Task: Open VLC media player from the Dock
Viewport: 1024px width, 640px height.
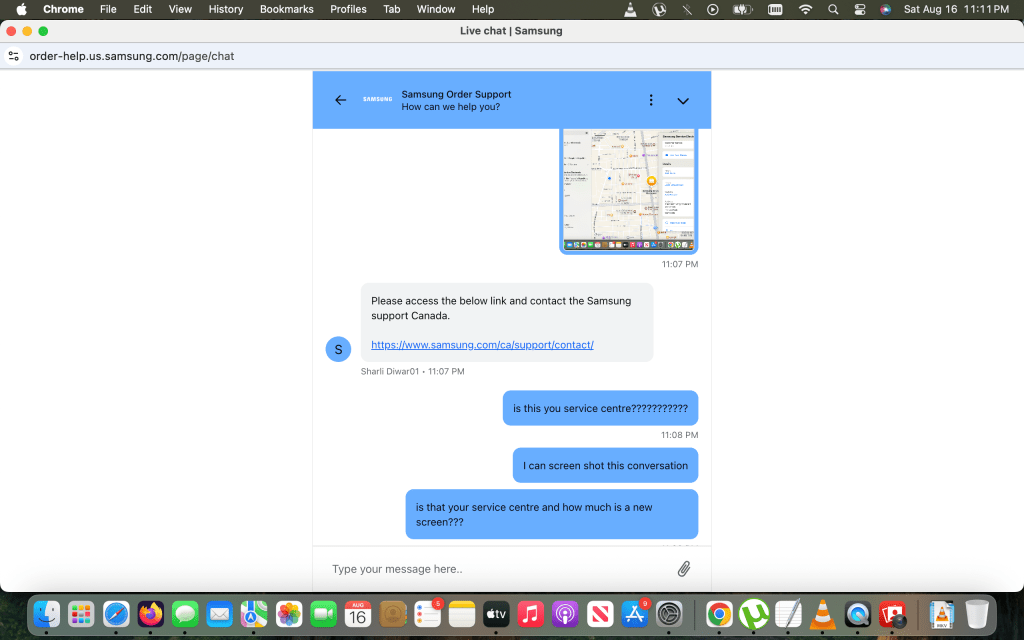Action: pos(821,613)
